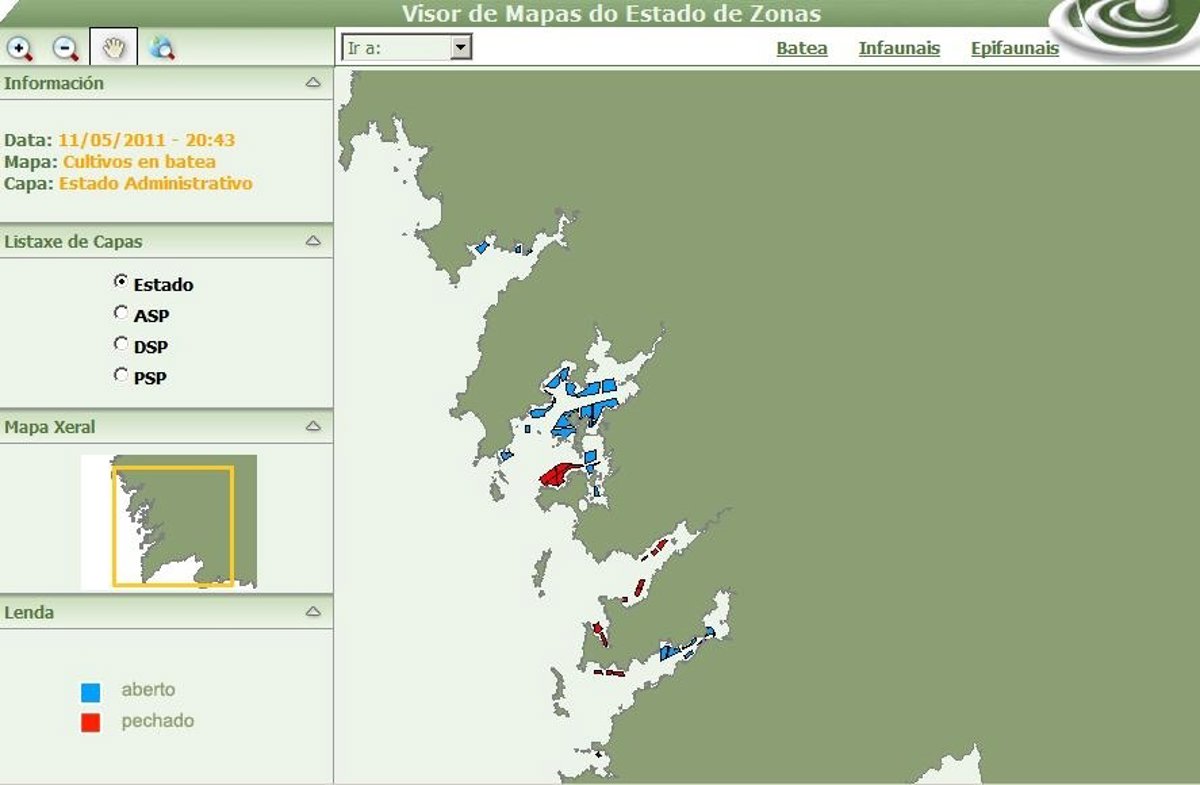Collapse the Listaxe de Capas panel

point(313,241)
